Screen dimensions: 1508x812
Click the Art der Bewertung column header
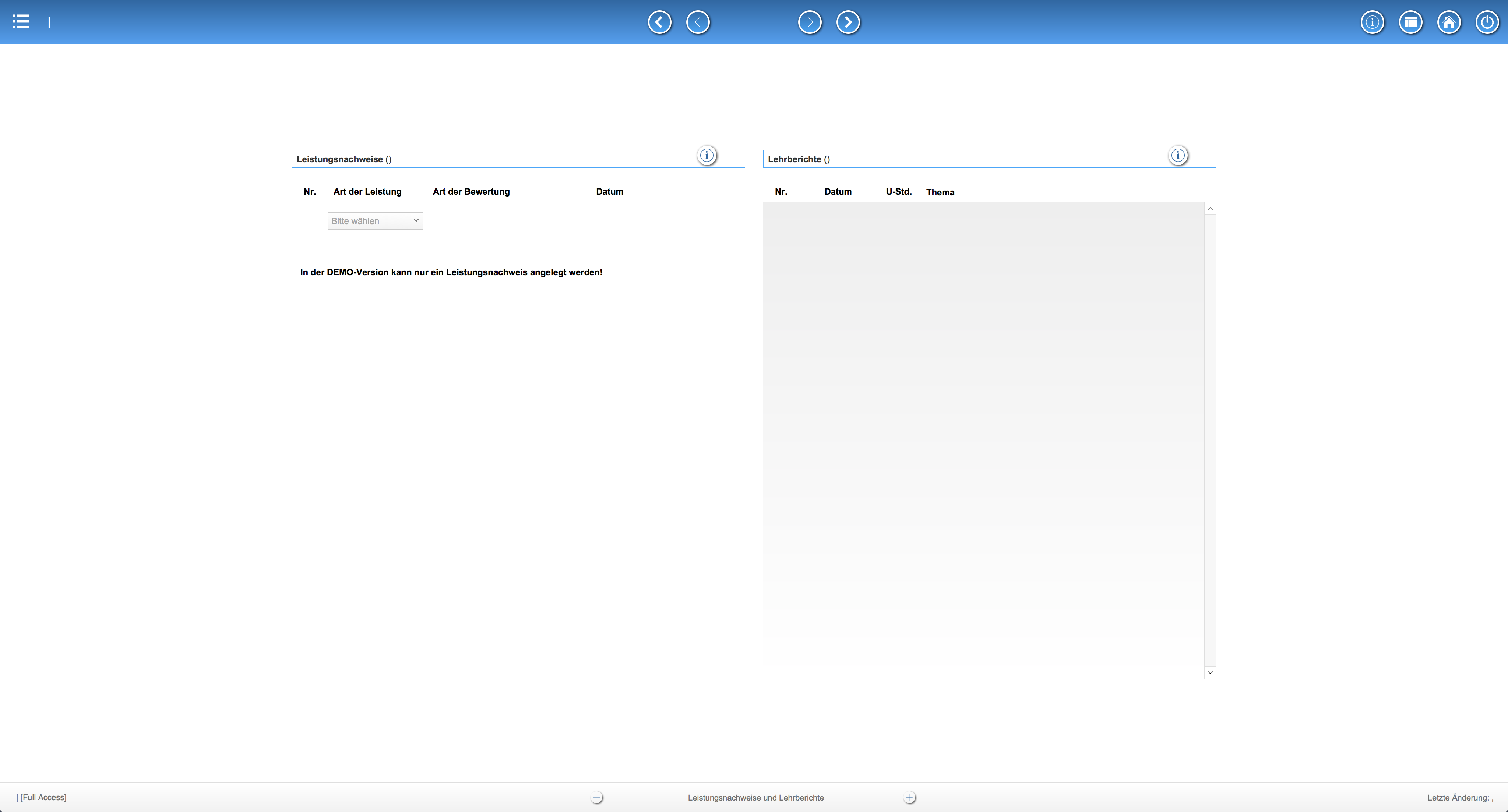pyautogui.click(x=471, y=191)
